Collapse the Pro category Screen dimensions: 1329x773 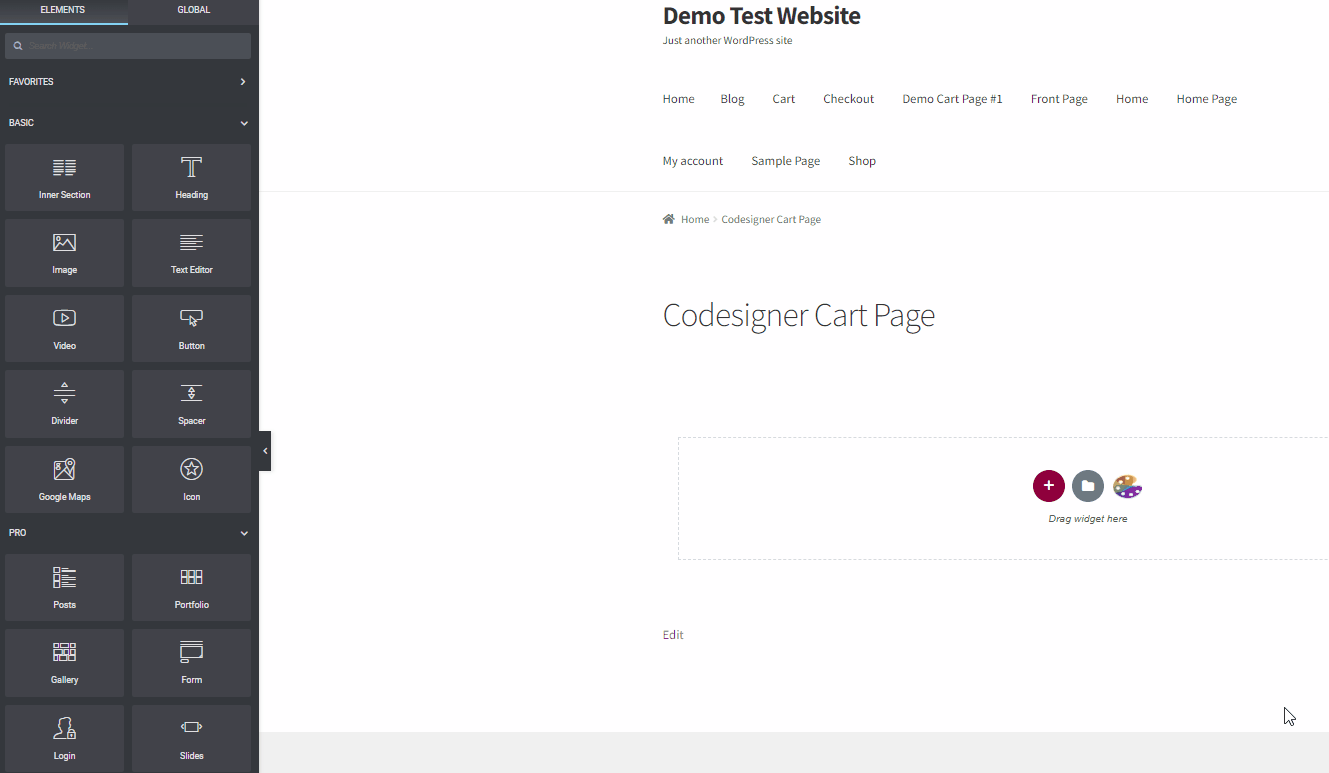coord(129,533)
